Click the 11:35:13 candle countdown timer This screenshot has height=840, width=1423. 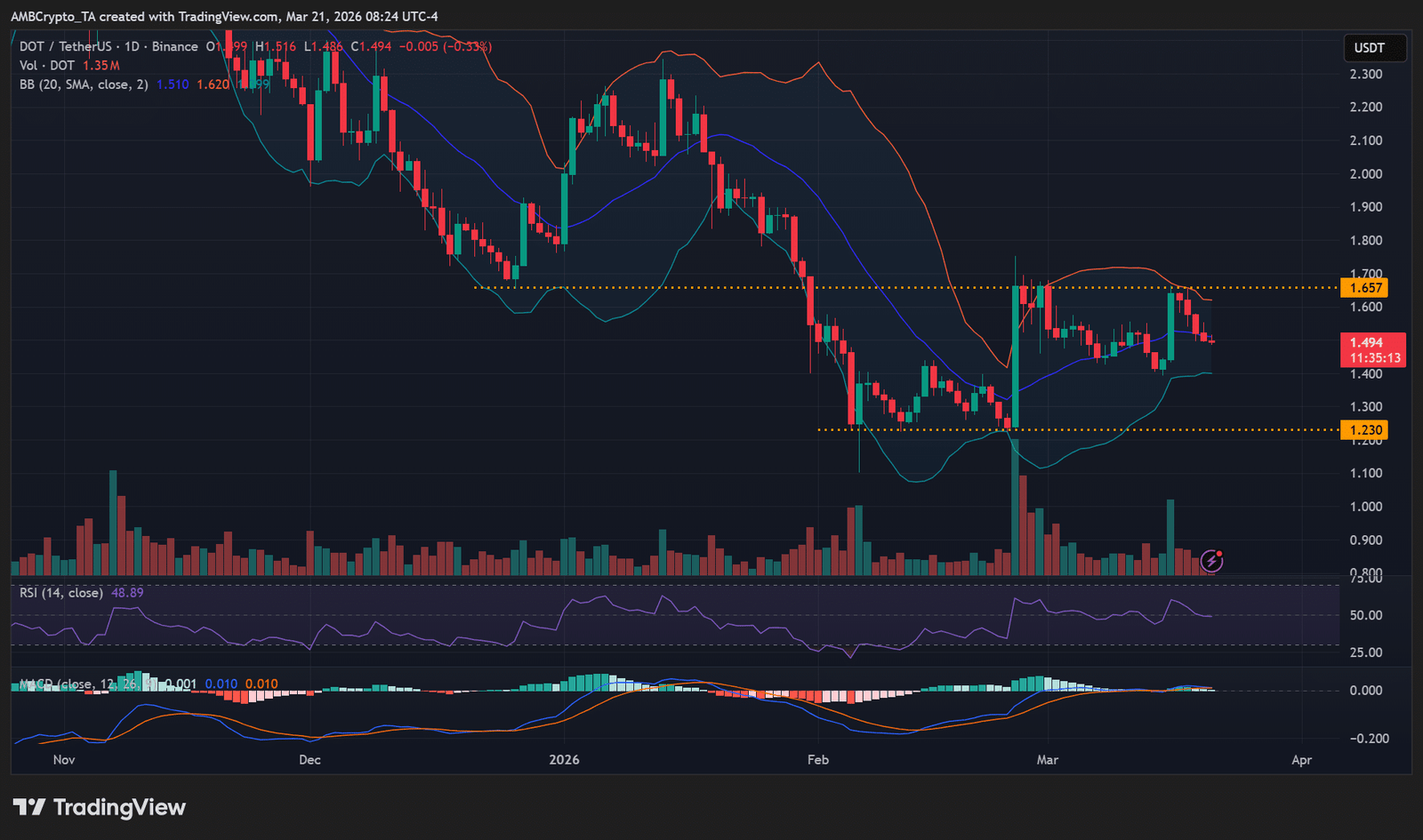(x=1374, y=358)
